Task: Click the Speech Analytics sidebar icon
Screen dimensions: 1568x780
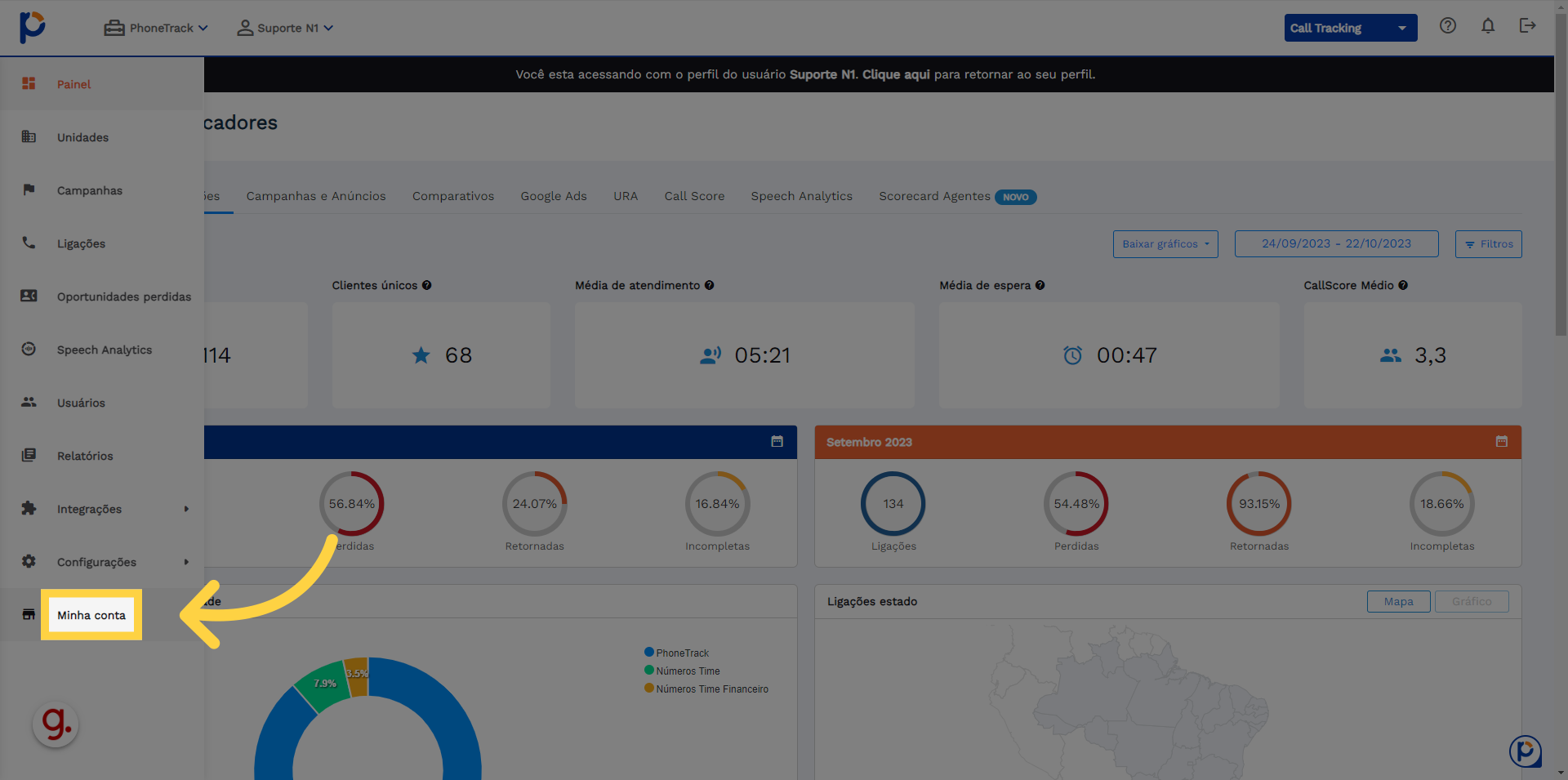Action: (x=29, y=349)
